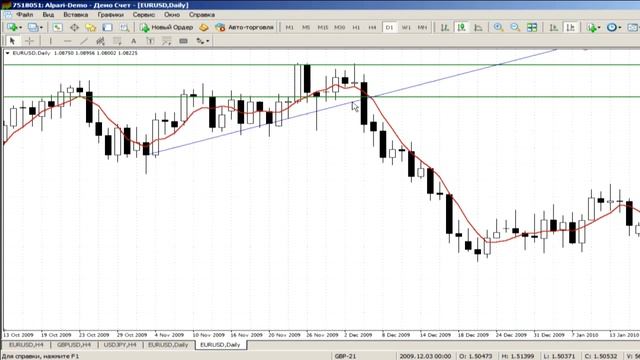Pick the Horizontal Line drawing tool

67,41
